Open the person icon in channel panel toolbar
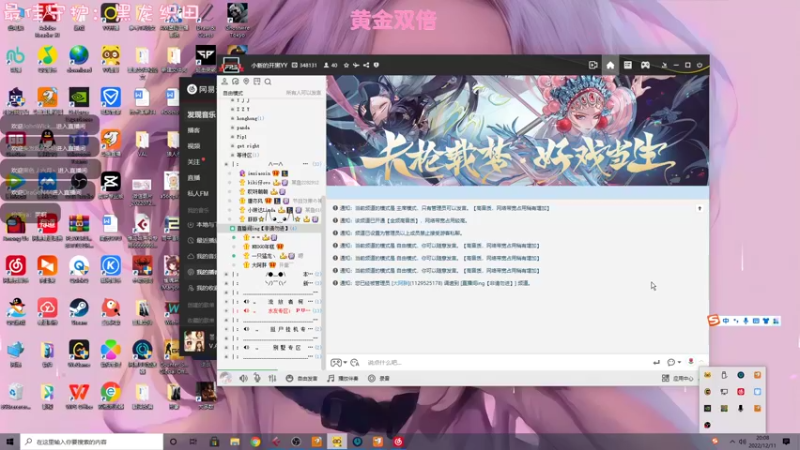The width and height of the screenshot is (800, 450). click(224, 82)
